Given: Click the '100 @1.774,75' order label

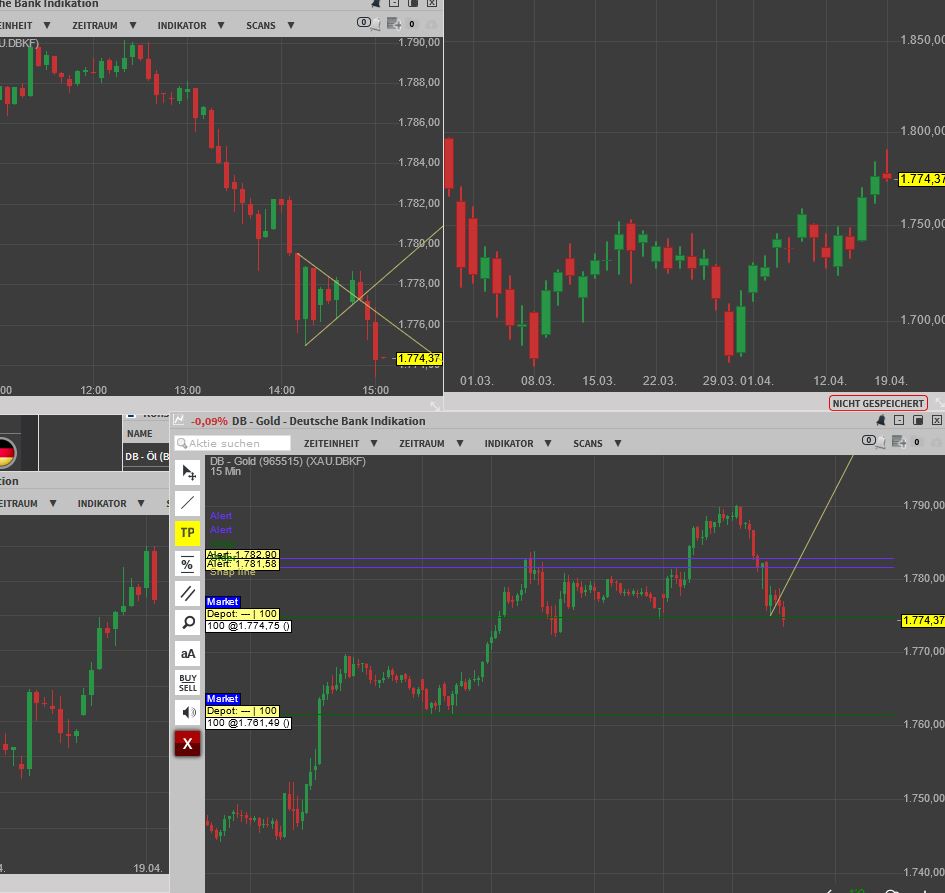Looking at the screenshot, I should [x=248, y=625].
